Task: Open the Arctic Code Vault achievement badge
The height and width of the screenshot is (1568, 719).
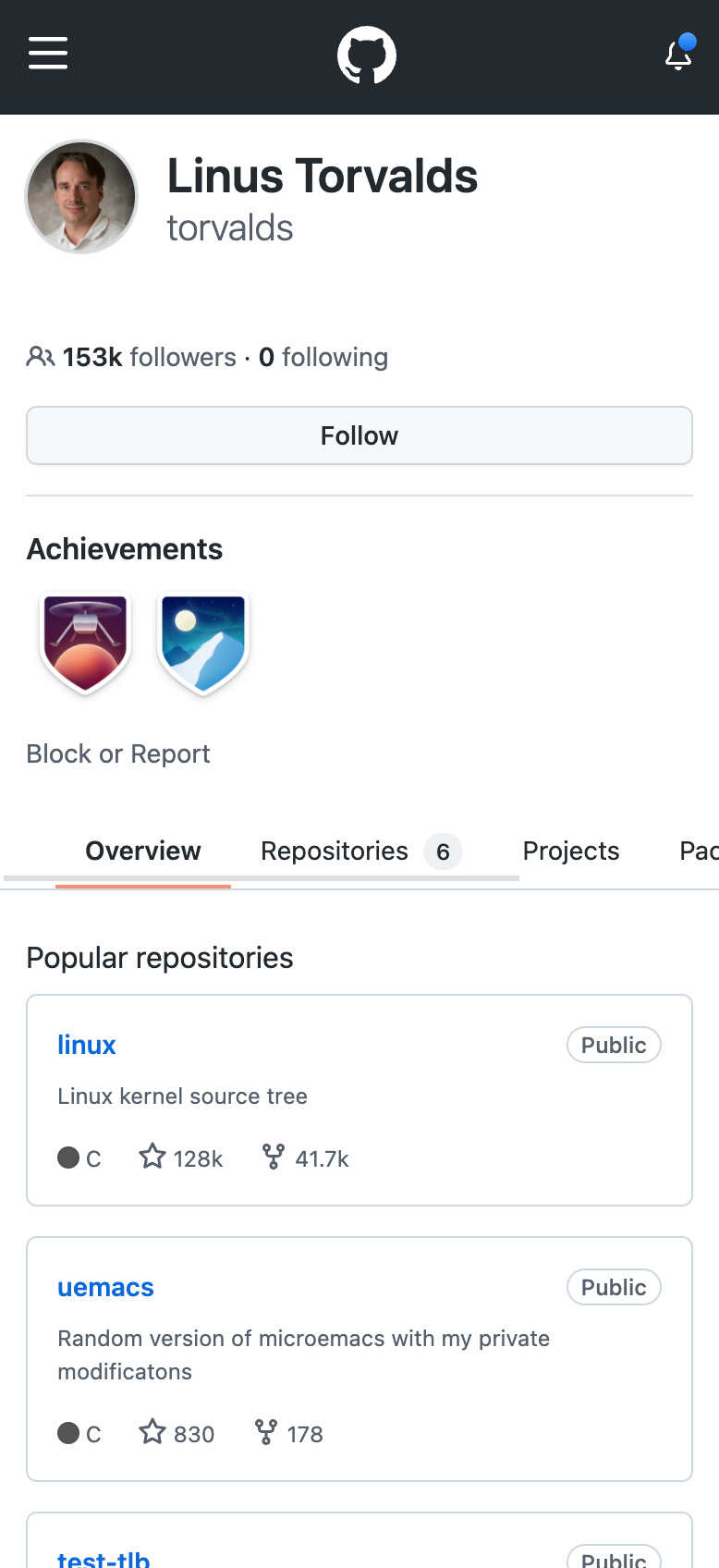Action: (x=203, y=643)
